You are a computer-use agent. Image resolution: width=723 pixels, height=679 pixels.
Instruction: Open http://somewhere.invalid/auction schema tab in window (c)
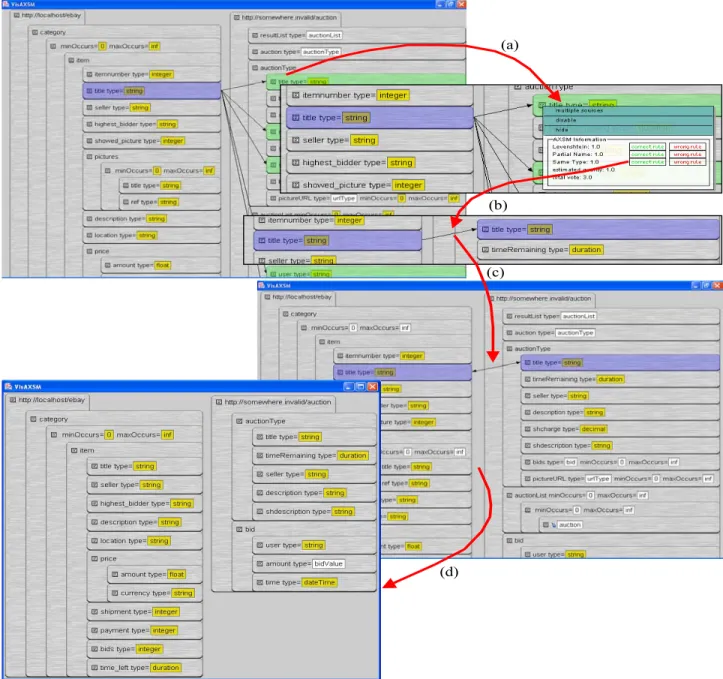pyautogui.click(x=540, y=299)
